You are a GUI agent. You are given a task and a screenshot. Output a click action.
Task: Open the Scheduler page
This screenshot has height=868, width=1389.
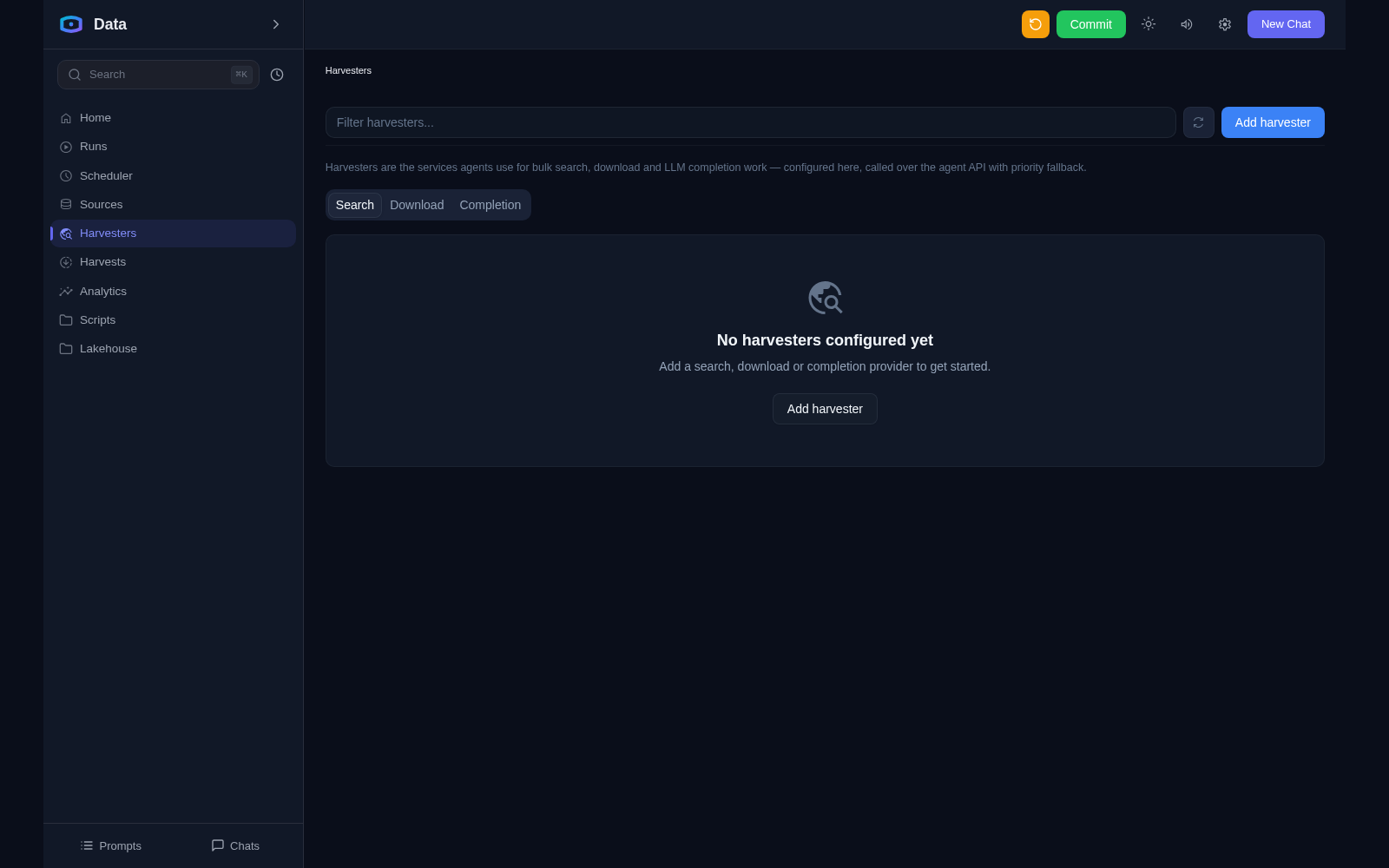(x=173, y=175)
